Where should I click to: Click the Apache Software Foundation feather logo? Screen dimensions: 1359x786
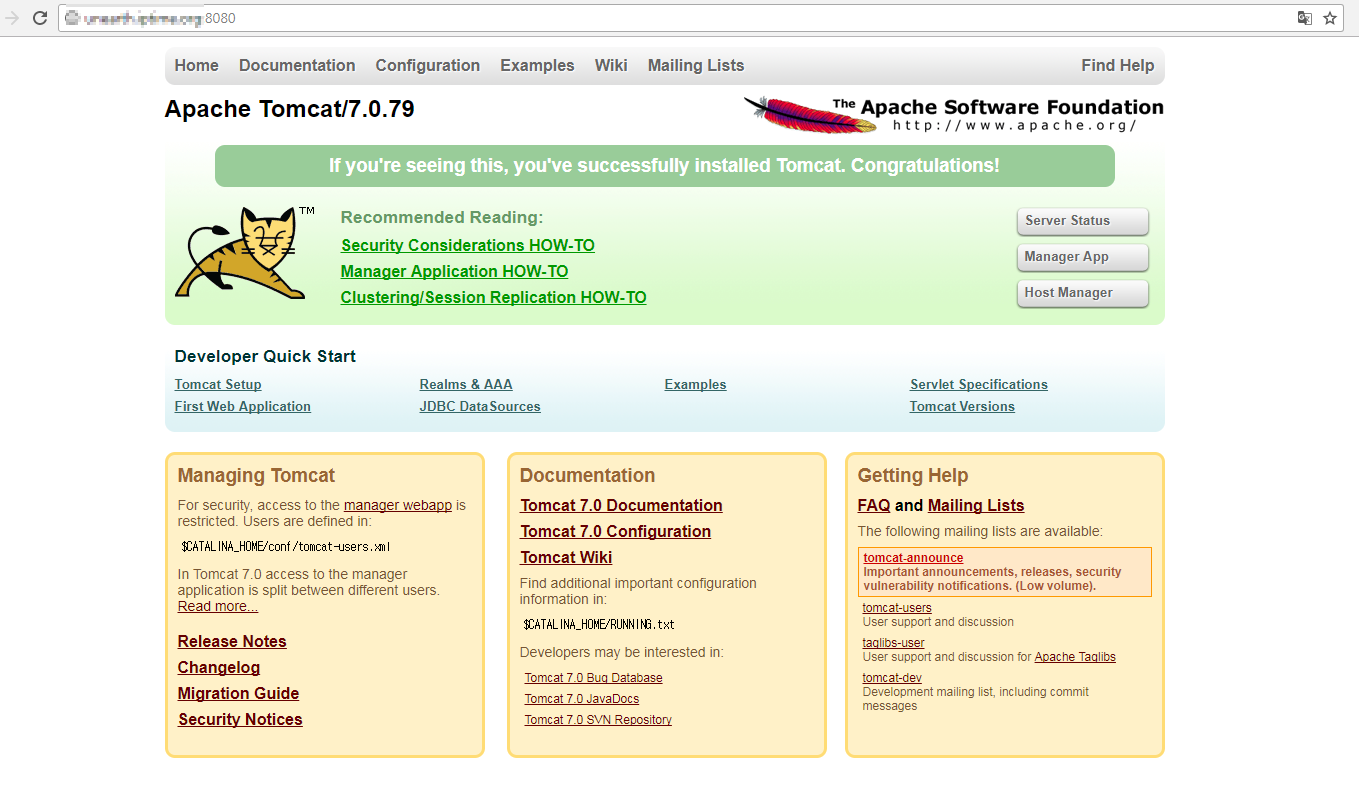953,114
